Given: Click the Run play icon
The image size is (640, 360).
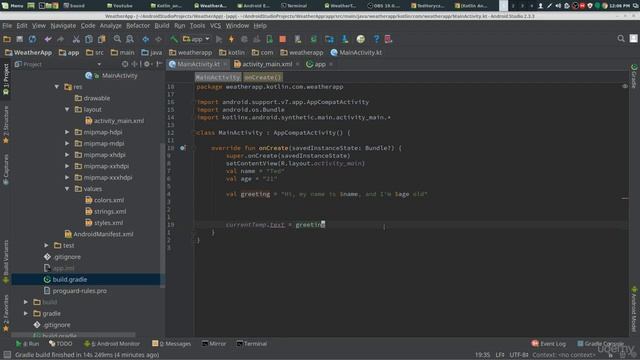Looking at the screenshot, I should [x=219, y=39].
